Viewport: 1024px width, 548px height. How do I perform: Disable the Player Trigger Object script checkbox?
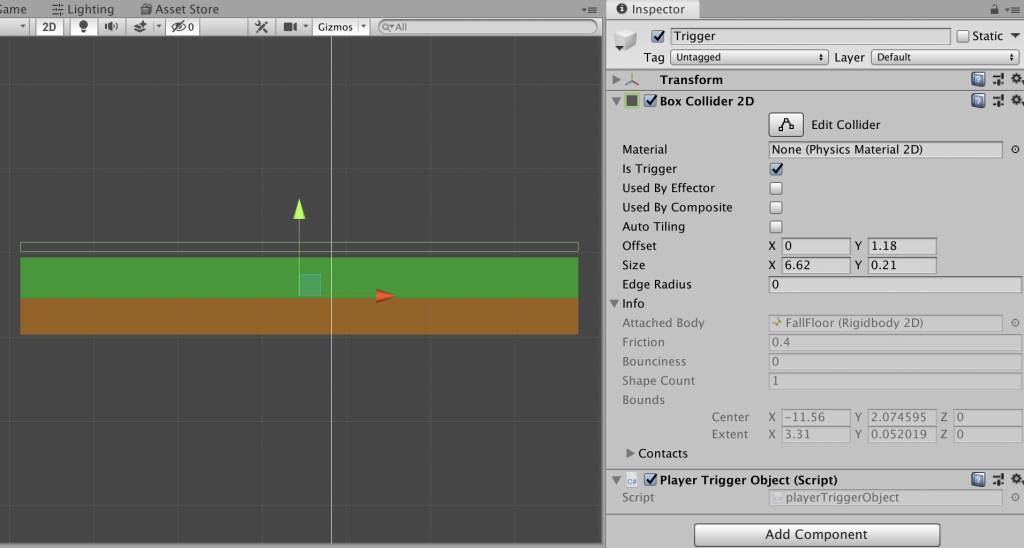(650, 479)
